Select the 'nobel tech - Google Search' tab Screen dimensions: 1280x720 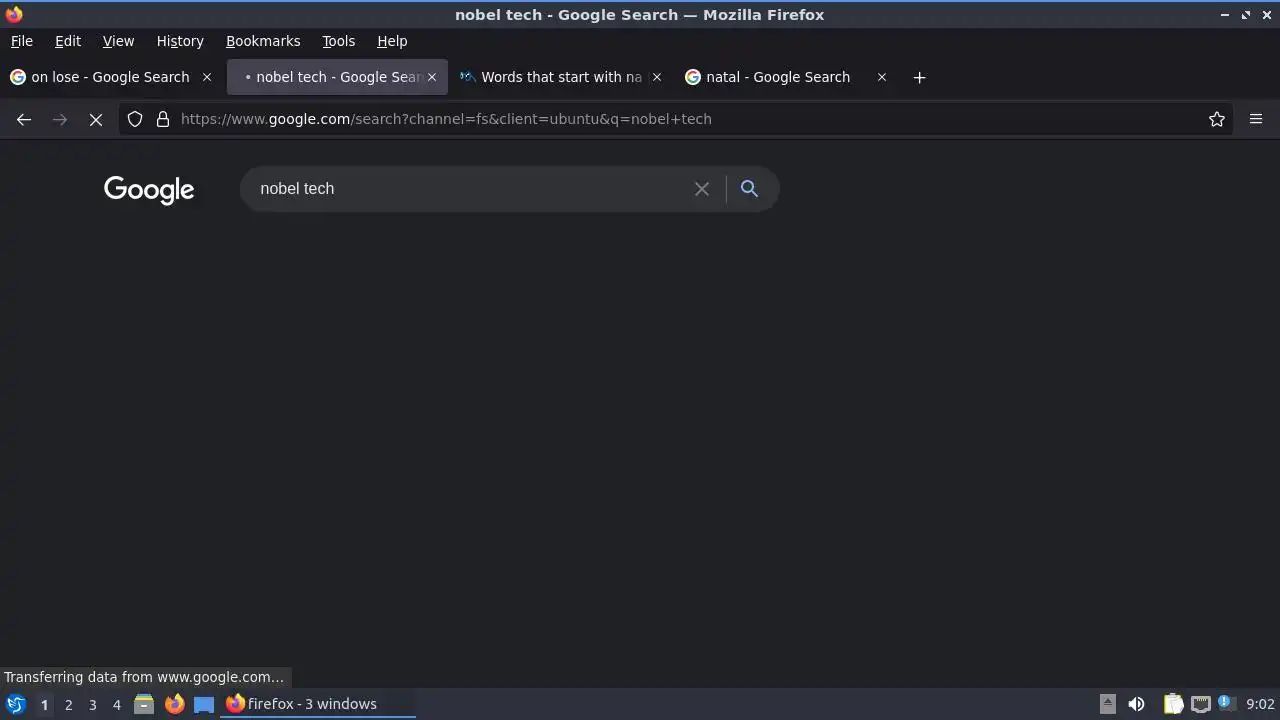click(337, 77)
